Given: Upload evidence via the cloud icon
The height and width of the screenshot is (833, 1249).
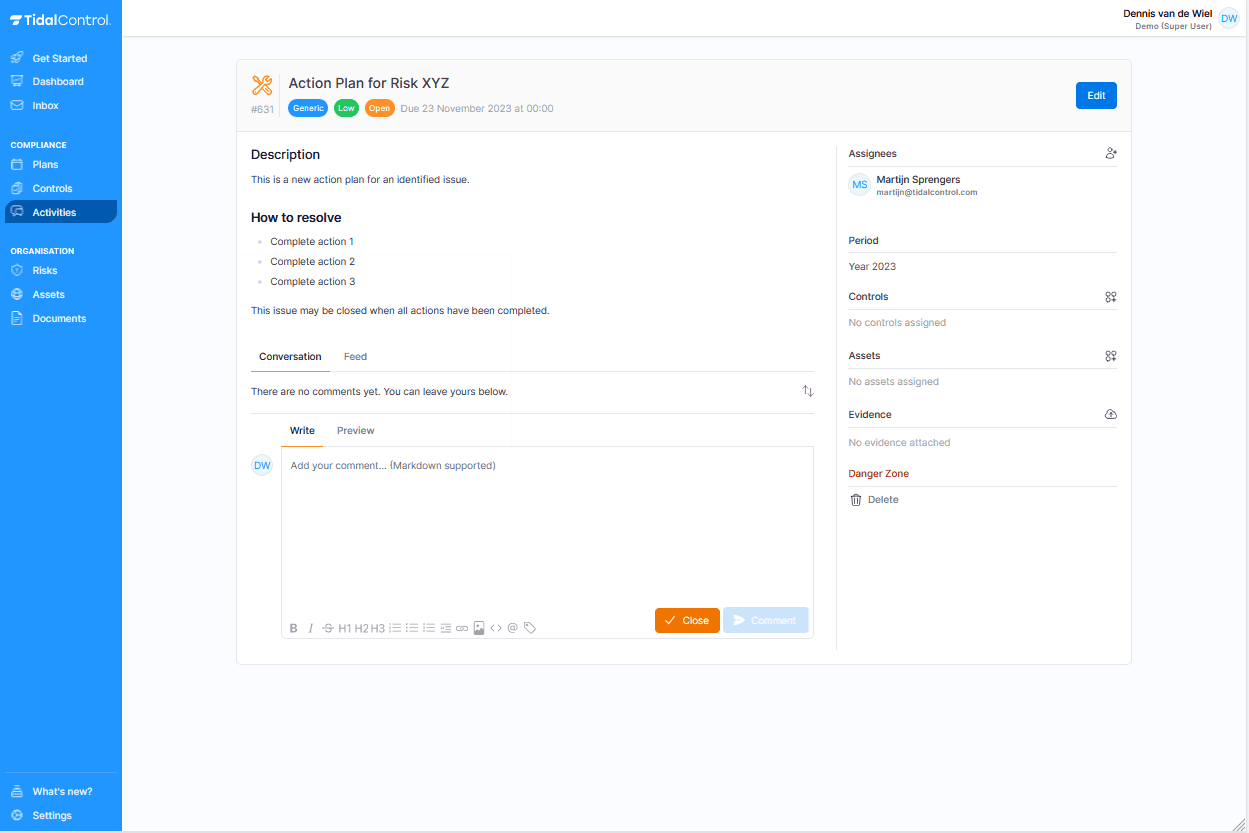Looking at the screenshot, I should [x=1110, y=414].
